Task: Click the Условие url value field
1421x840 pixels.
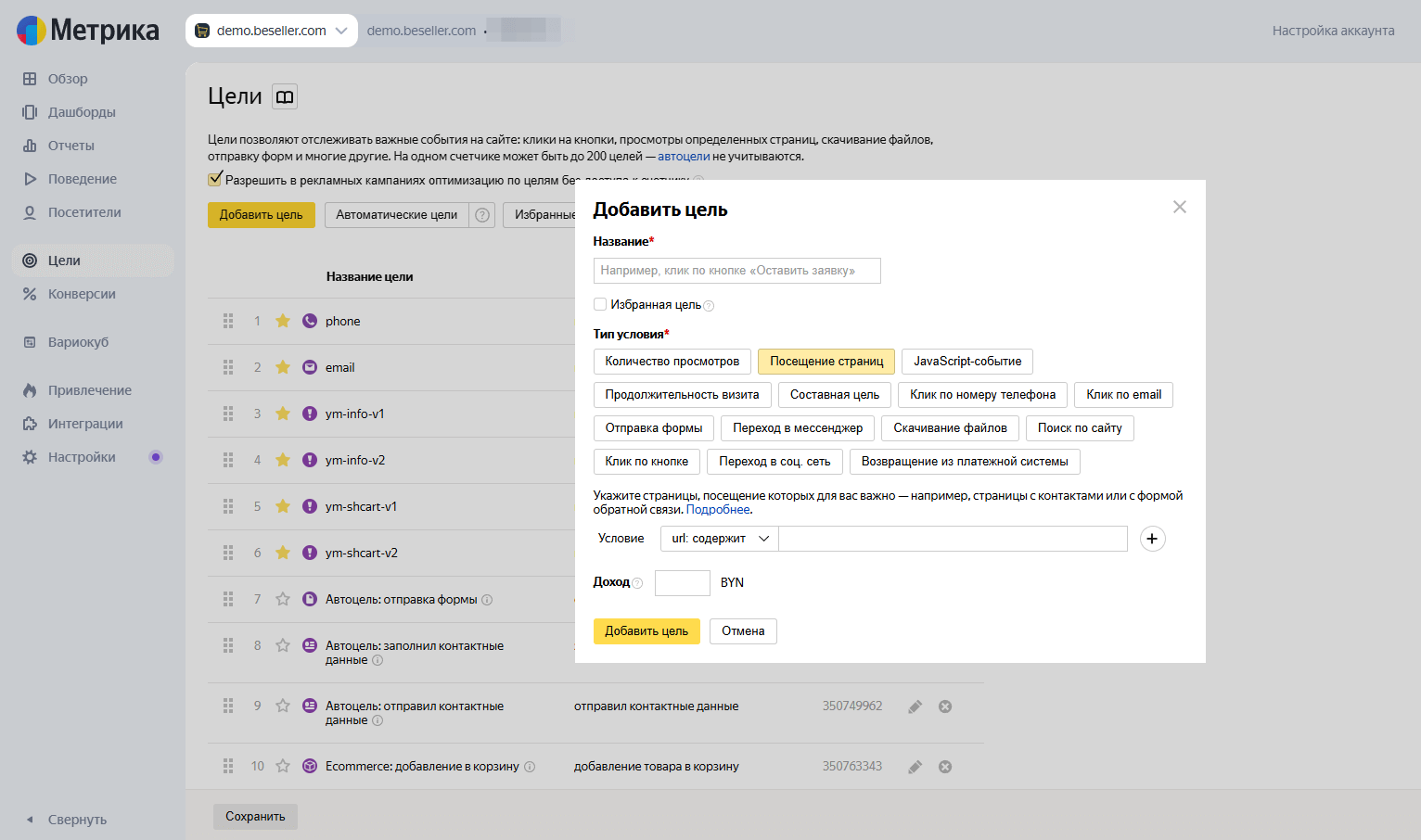Action: tap(953, 539)
